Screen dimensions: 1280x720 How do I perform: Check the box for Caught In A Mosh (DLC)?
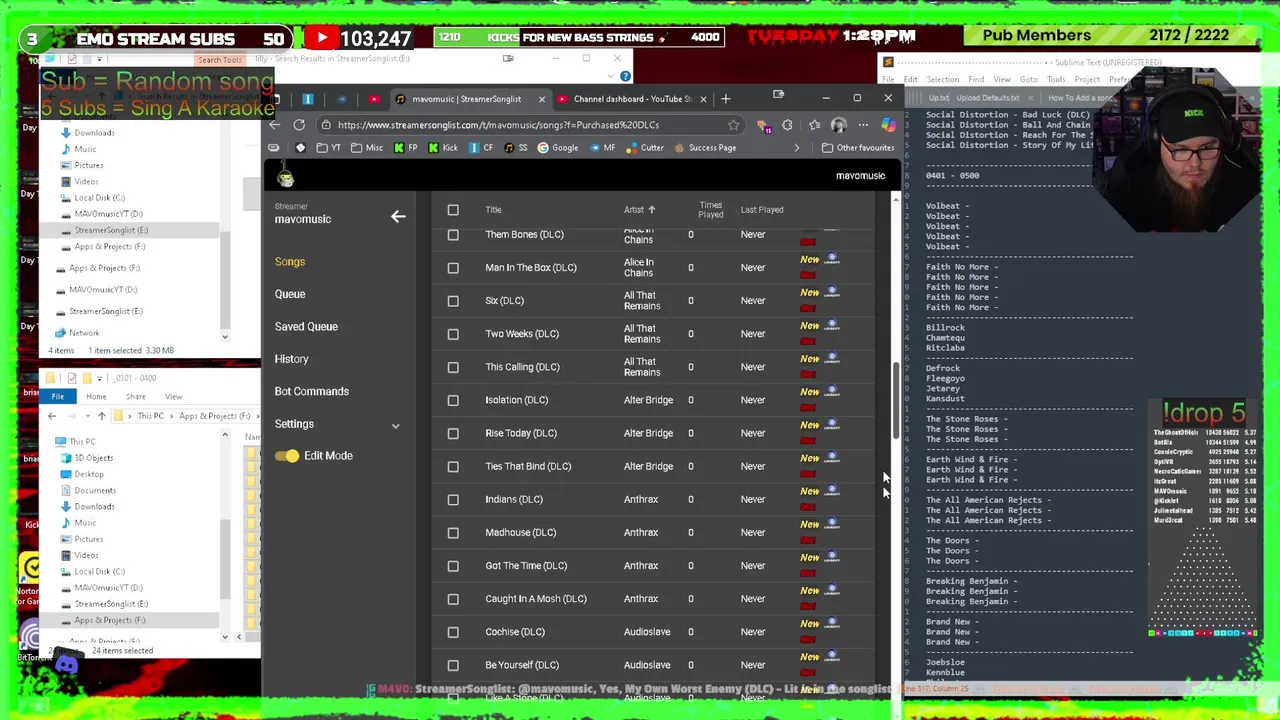[x=453, y=599]
